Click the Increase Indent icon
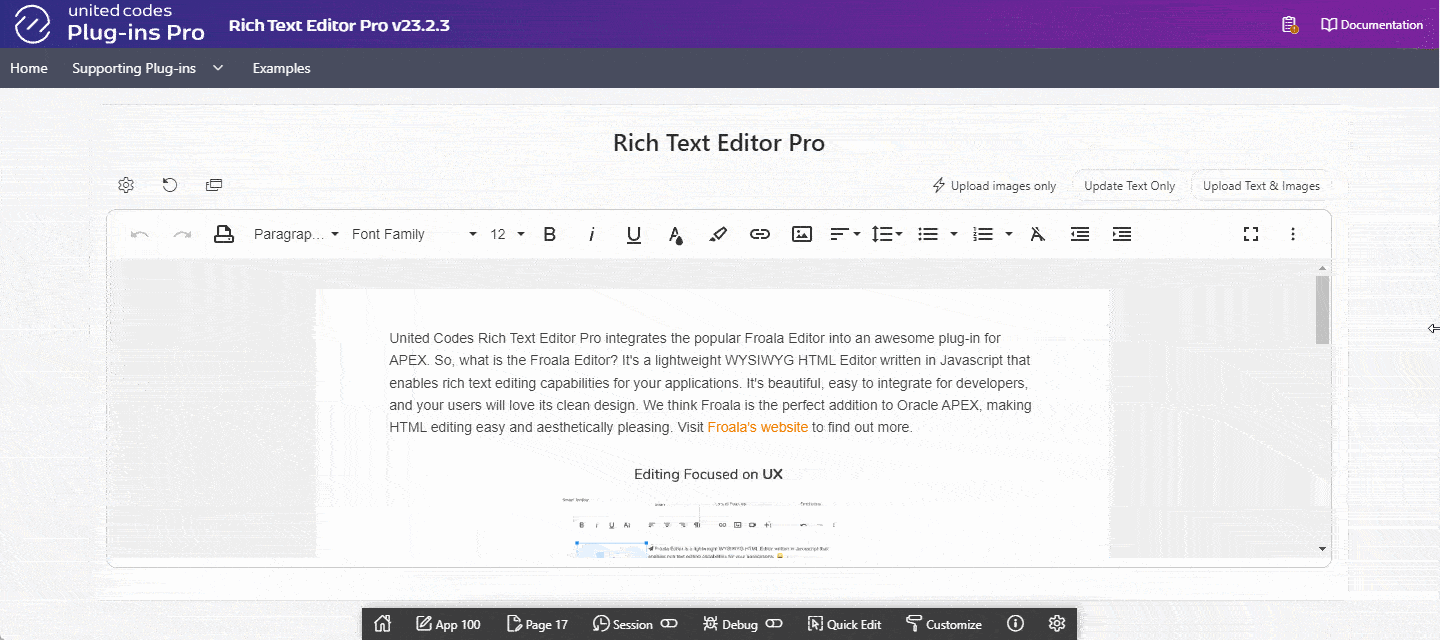The height and width of the screenshot is (640, 1440). 1122,234
